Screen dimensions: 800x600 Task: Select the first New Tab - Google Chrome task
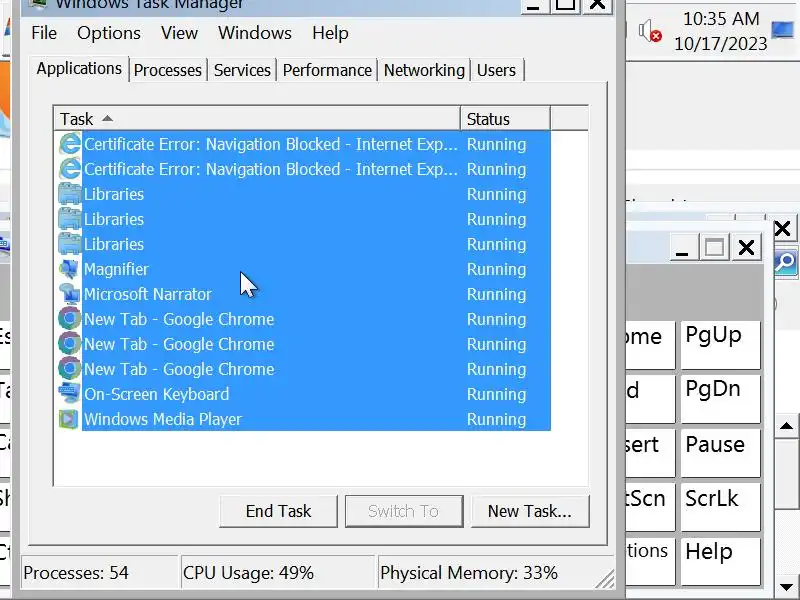179,319
